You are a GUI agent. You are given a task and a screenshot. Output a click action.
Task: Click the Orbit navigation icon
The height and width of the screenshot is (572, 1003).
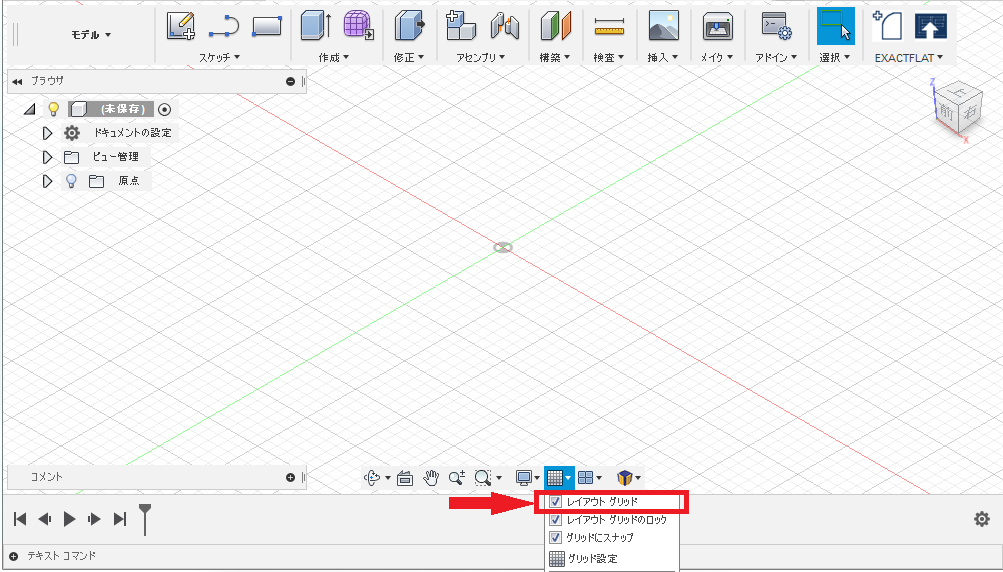click(x=372, y=477)
